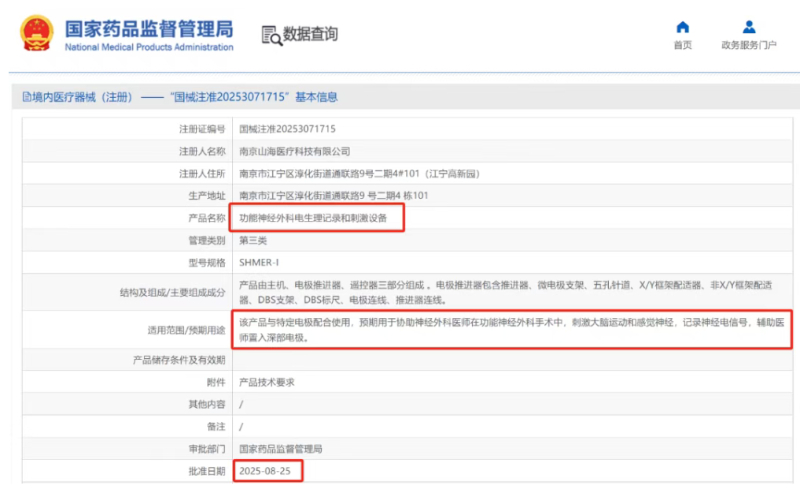Click the data query magnifier icon
This screenshot has height=497, width=800.
pos(271,35)
